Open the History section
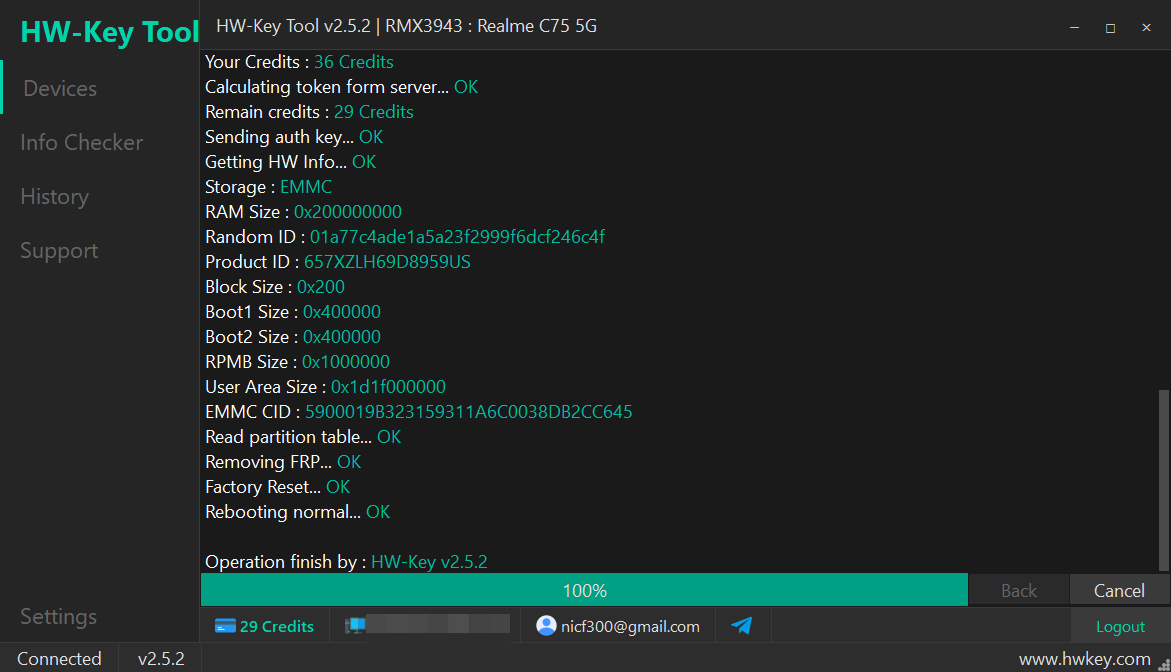The width and height of the screenshot is (1171, 672). pyautogui.click(x=55, y=196)
